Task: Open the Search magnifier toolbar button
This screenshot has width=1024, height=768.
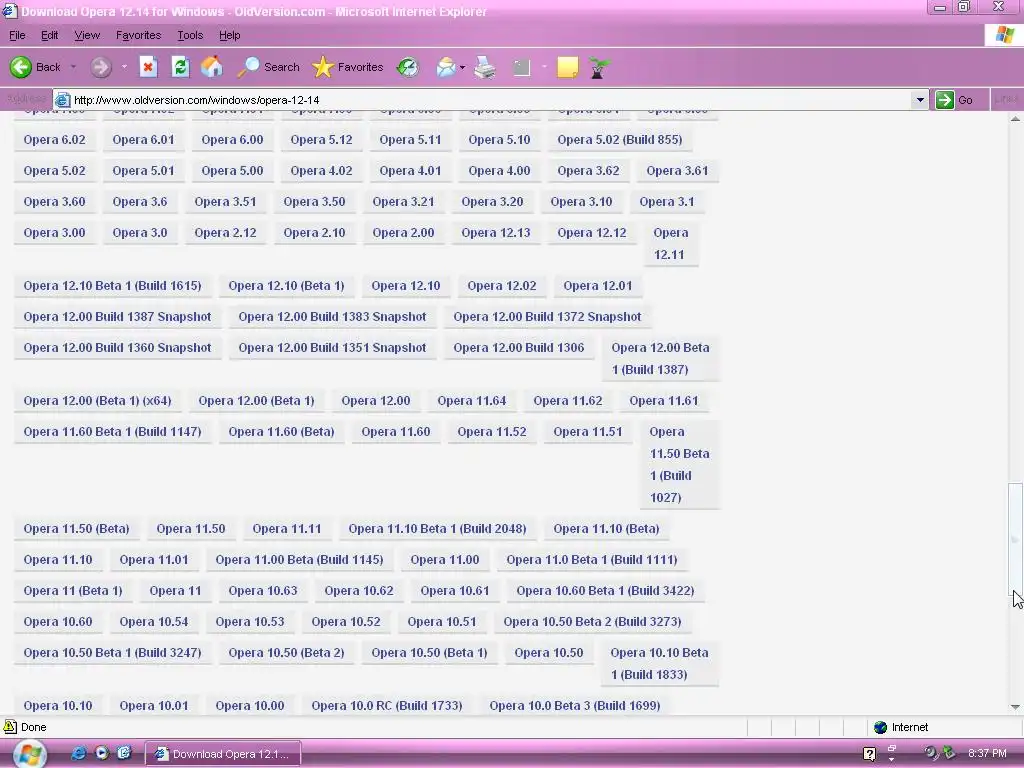Action: tap(268, 67)
